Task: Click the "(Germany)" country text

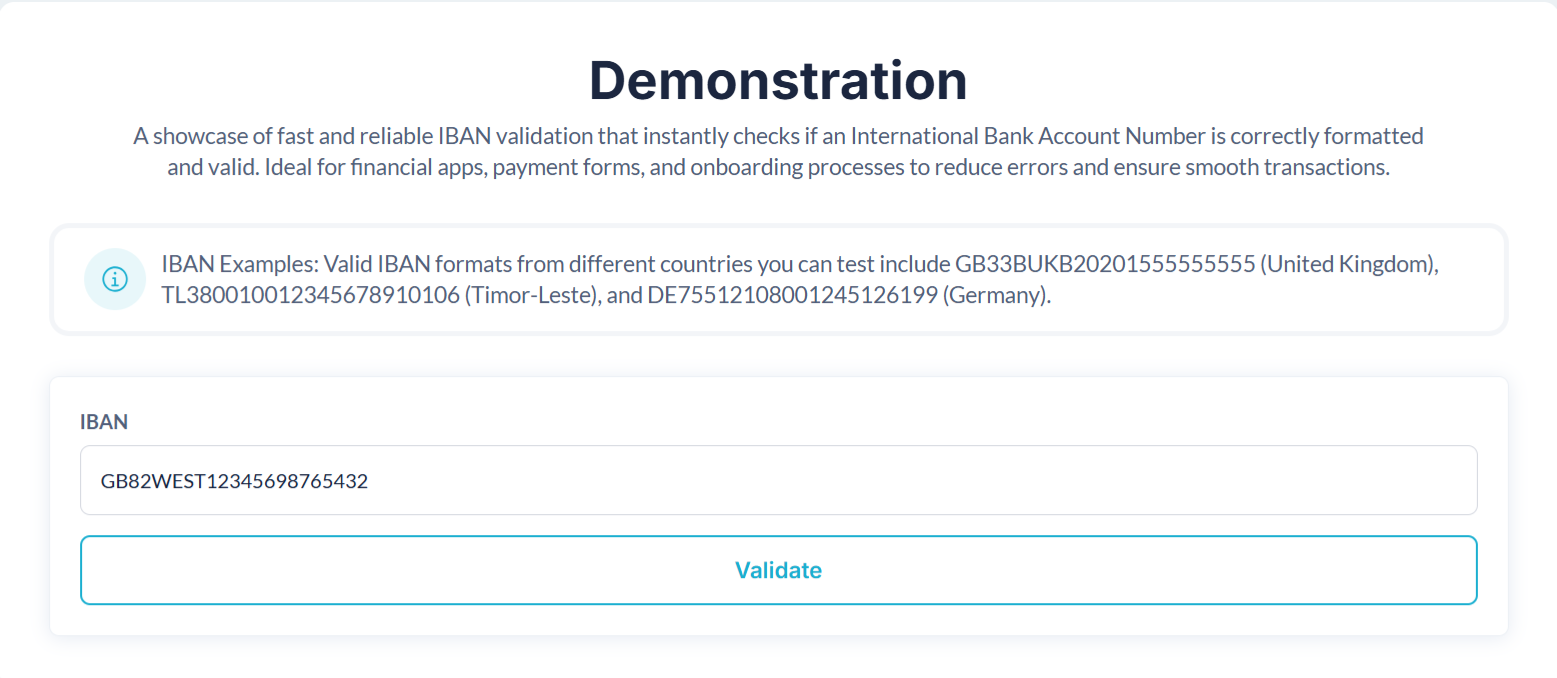Action: [x=996, y=297]
